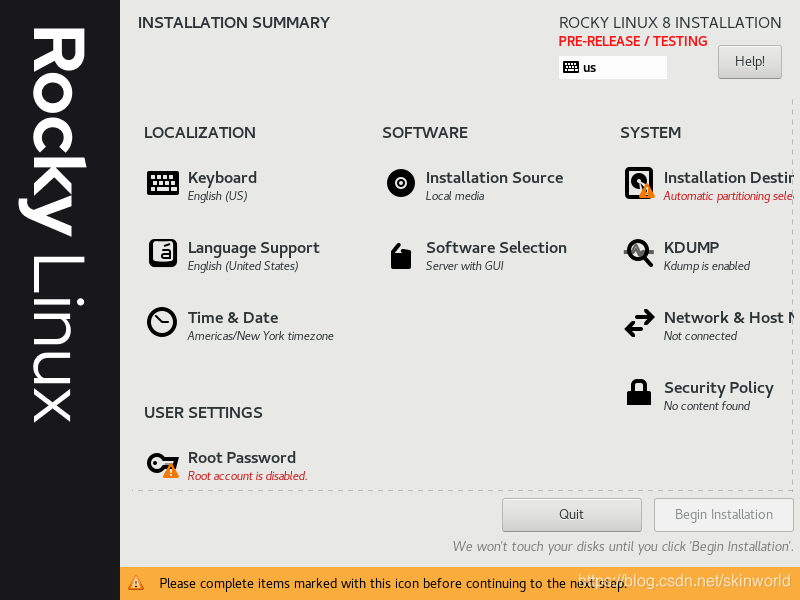Screen dimensions: 800x600
Task: Open the Help! button
Action: coord(749,62)
